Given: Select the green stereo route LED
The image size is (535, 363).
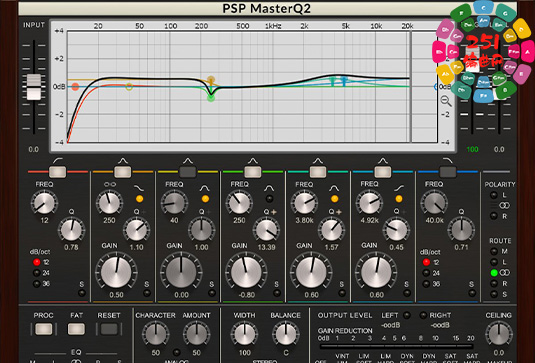Looking at the screenshot, I should 494,273.
